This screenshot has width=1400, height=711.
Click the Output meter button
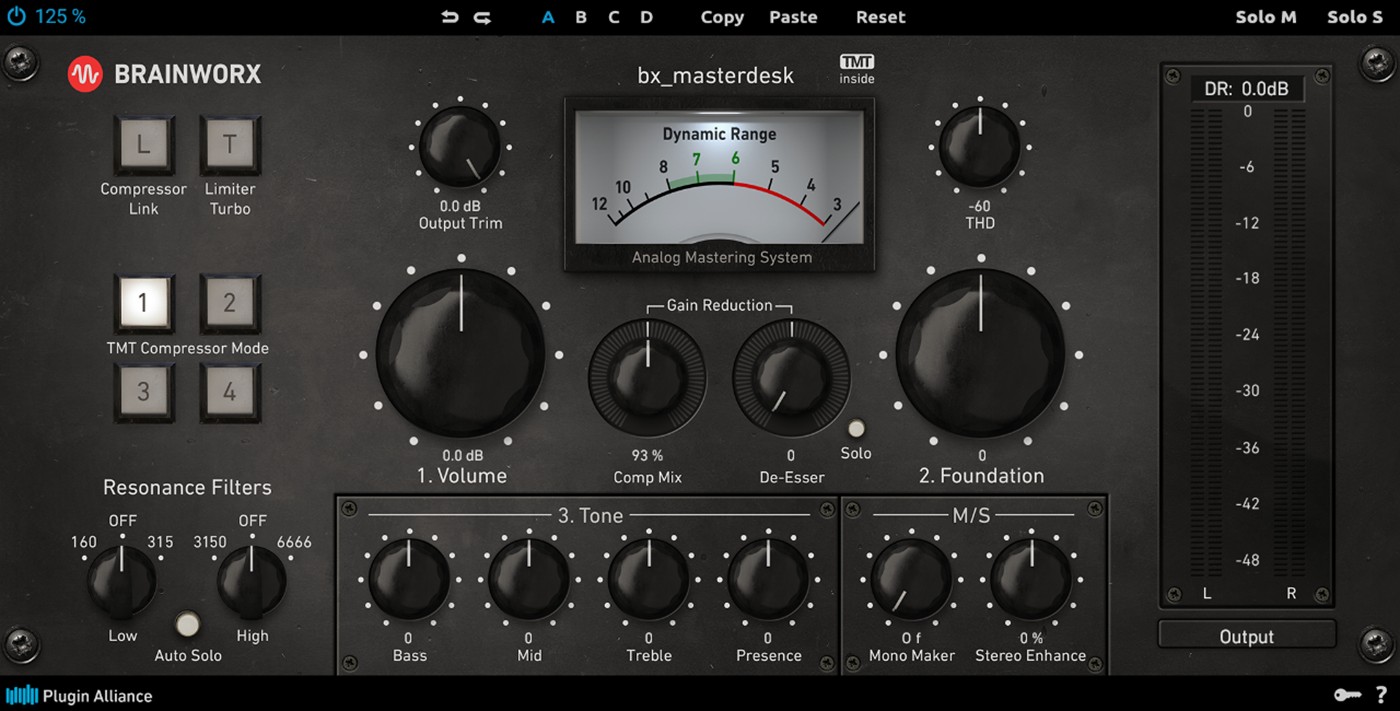(1247, 636)
